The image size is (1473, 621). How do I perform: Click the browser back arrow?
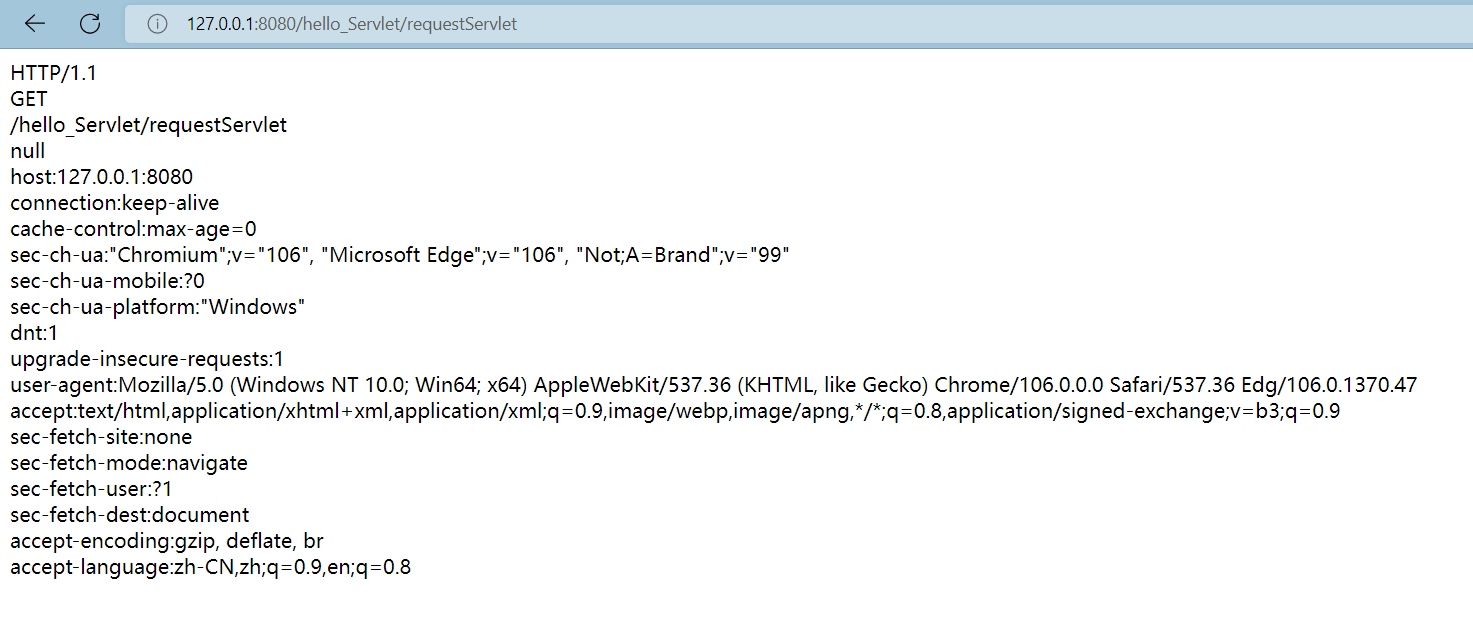(35, 24)
